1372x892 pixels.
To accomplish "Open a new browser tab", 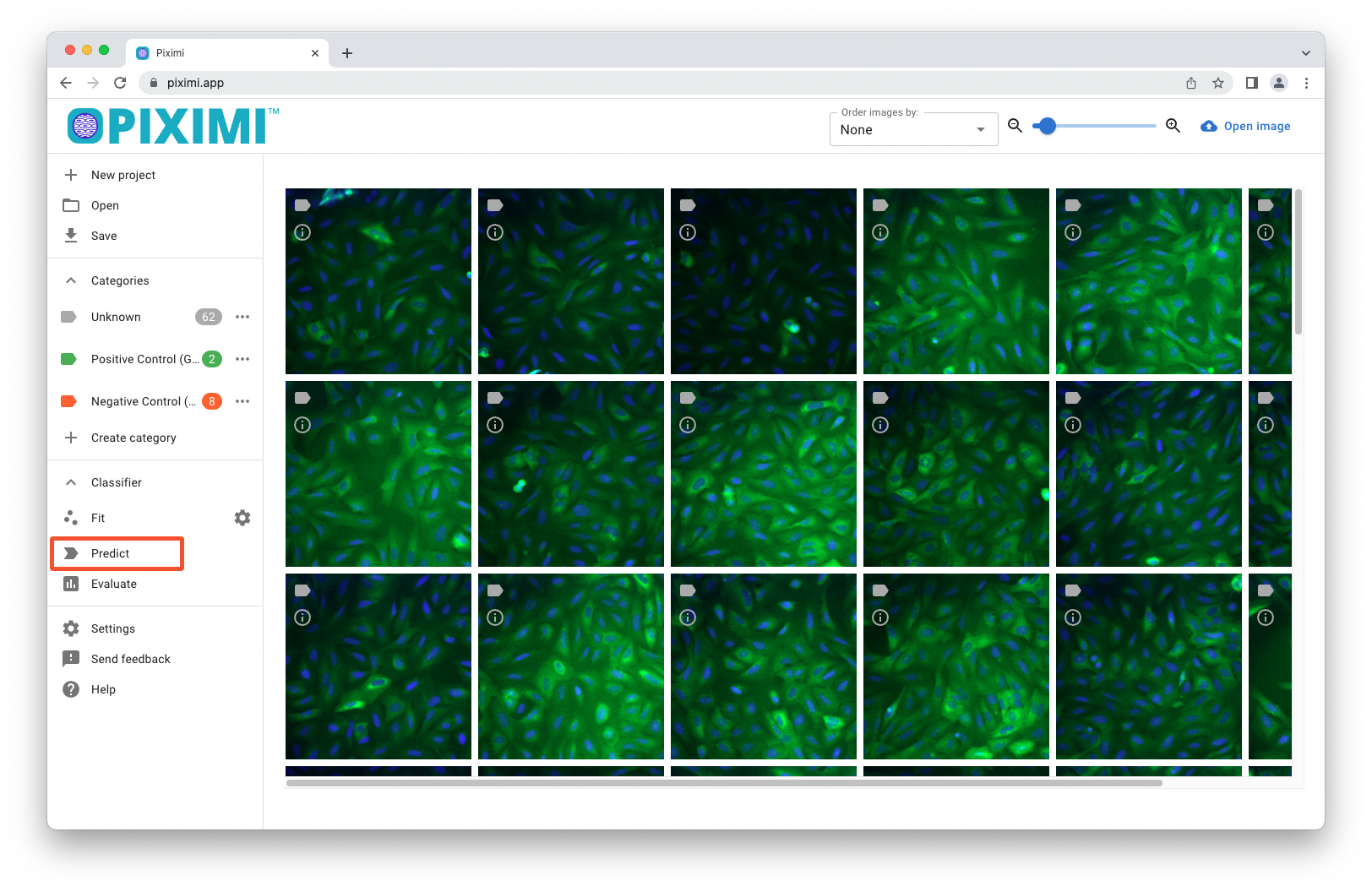I will click(347, 53).
